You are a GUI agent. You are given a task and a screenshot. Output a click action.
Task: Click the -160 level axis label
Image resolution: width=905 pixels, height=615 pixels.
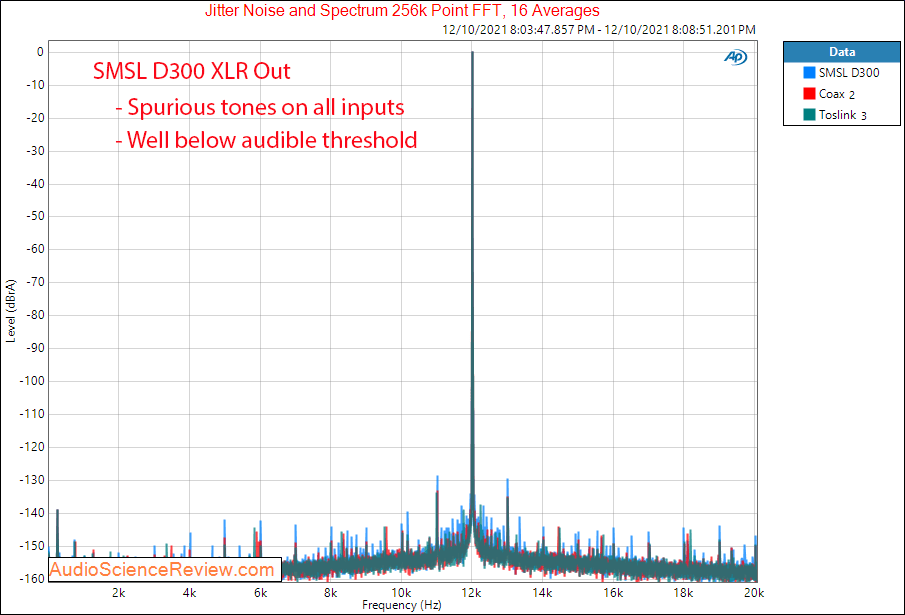click(x=32, y=578)
